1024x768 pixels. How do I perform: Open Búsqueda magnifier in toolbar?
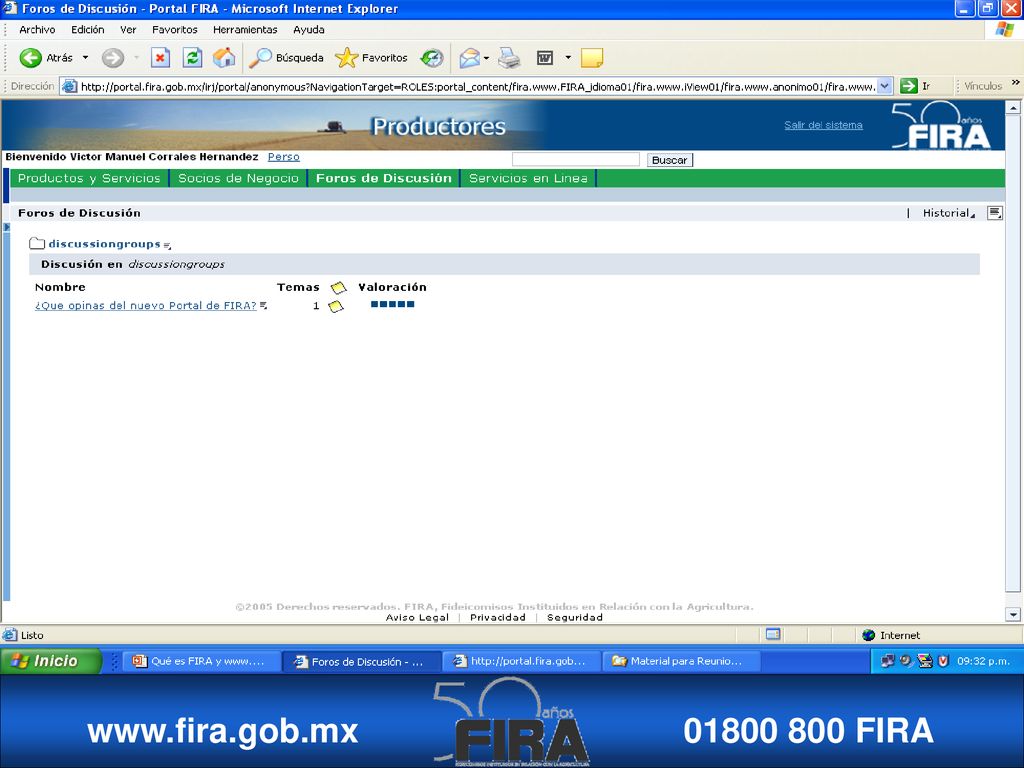[286, 58]
